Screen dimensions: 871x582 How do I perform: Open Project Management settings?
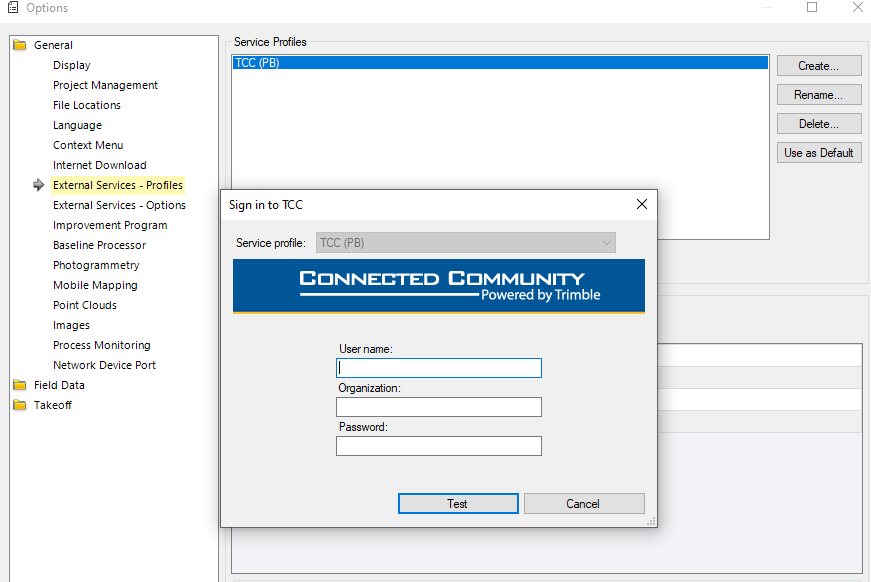(106, 85)
